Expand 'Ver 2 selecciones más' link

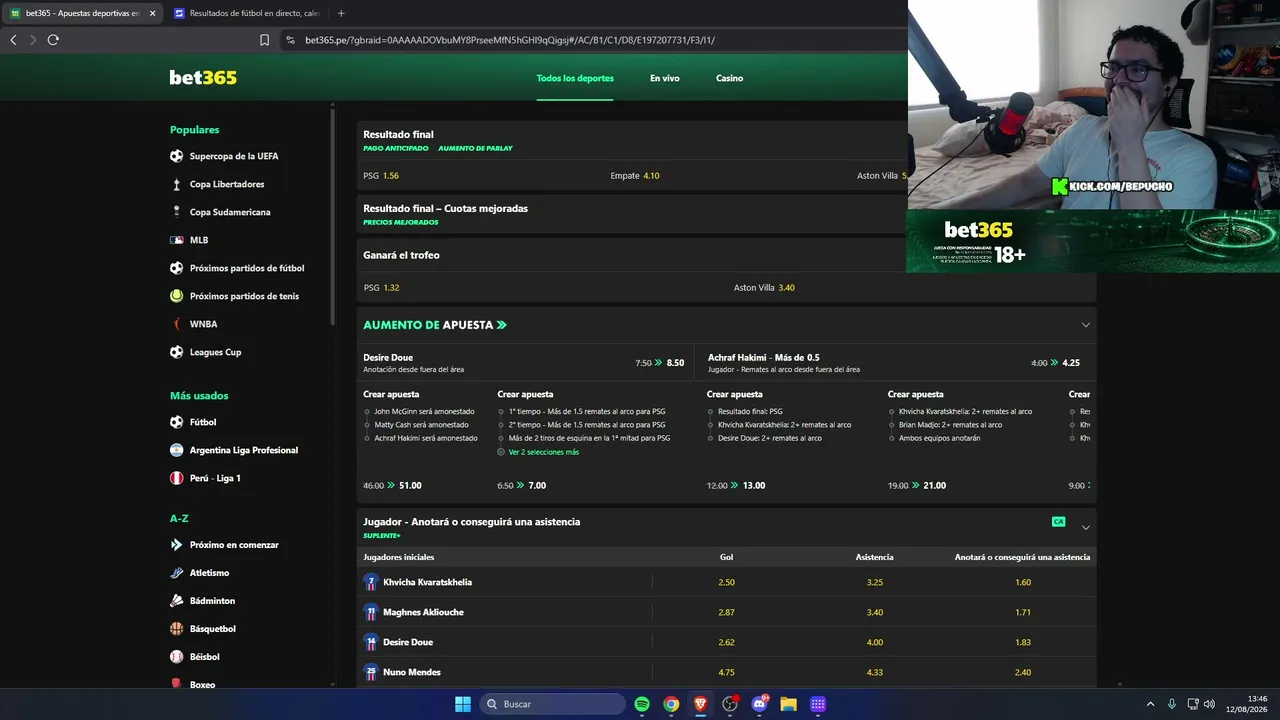[x=543, y=452]
